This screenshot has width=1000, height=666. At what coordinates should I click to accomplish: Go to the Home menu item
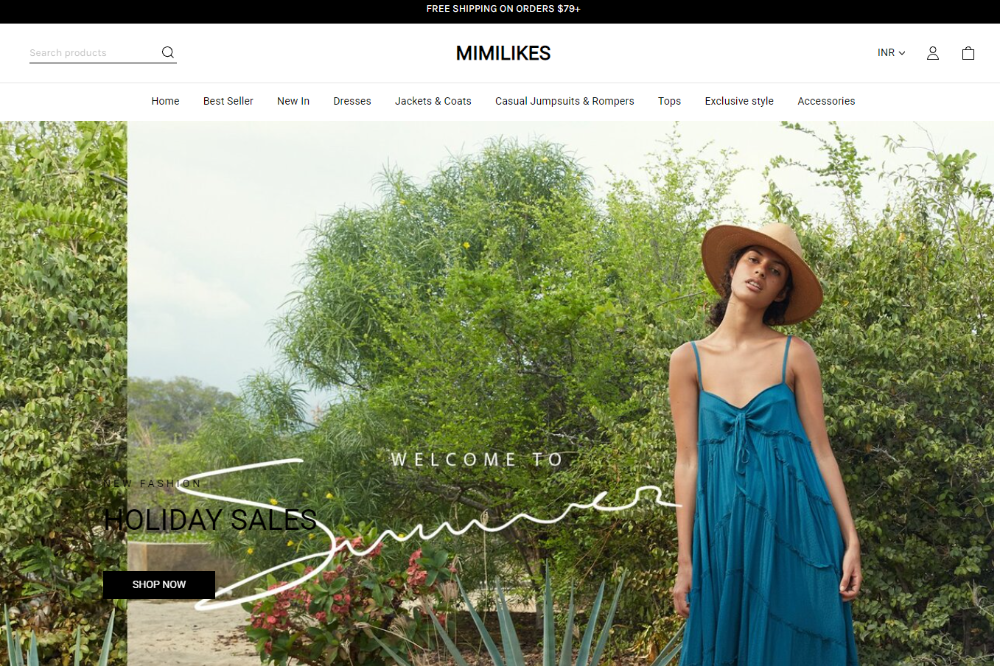165,101
